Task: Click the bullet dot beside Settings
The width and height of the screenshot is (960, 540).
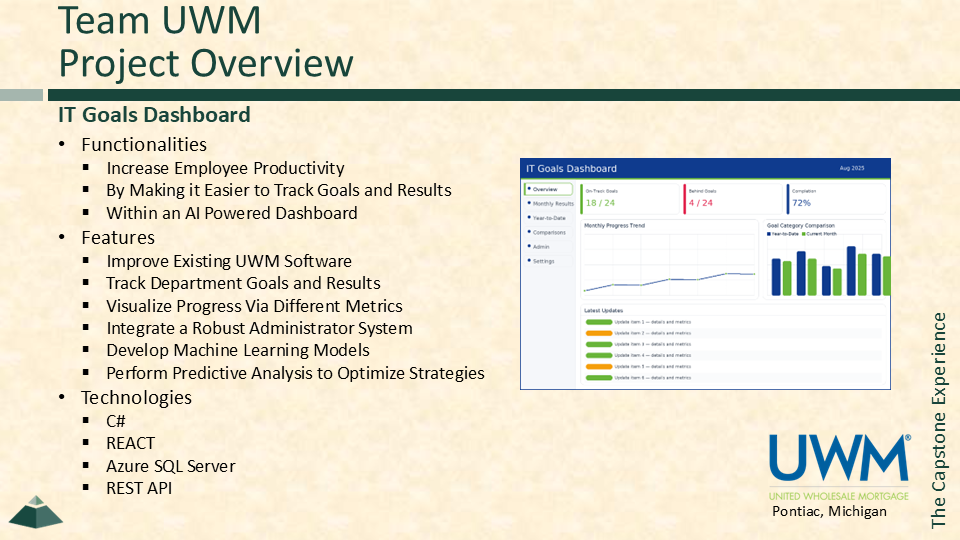Action: pyautogui.click(x=528, y=261)
